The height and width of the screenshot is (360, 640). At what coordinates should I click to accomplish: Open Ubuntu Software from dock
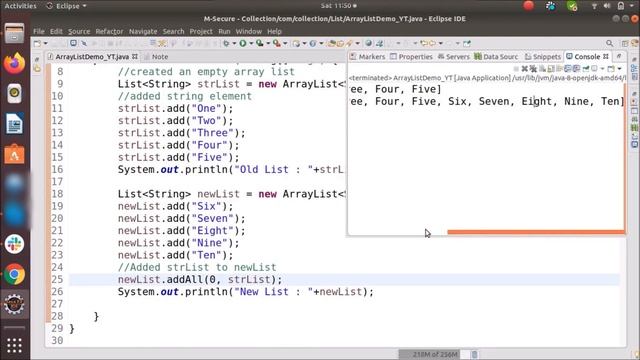(14, 154)
